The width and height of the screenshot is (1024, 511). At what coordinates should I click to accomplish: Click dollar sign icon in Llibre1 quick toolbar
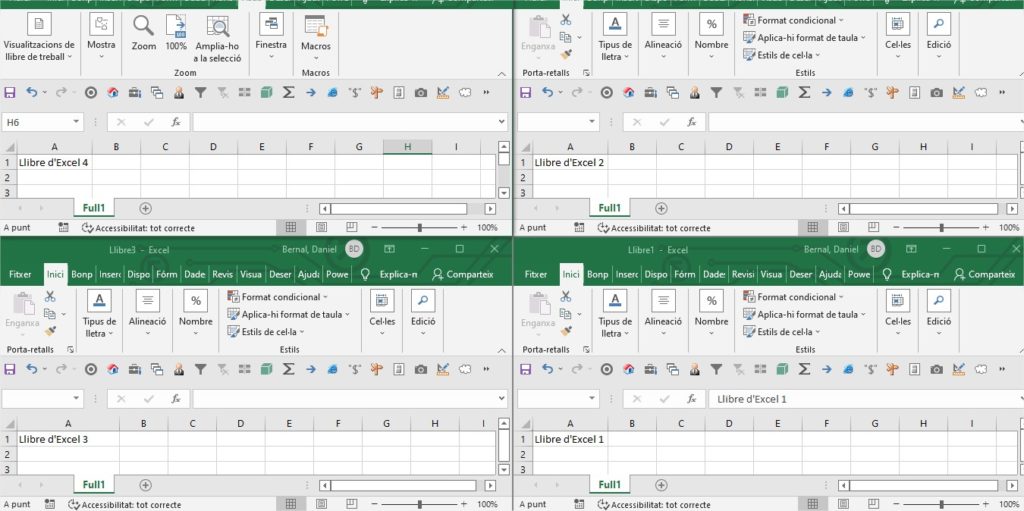click(x=871, y=369)
